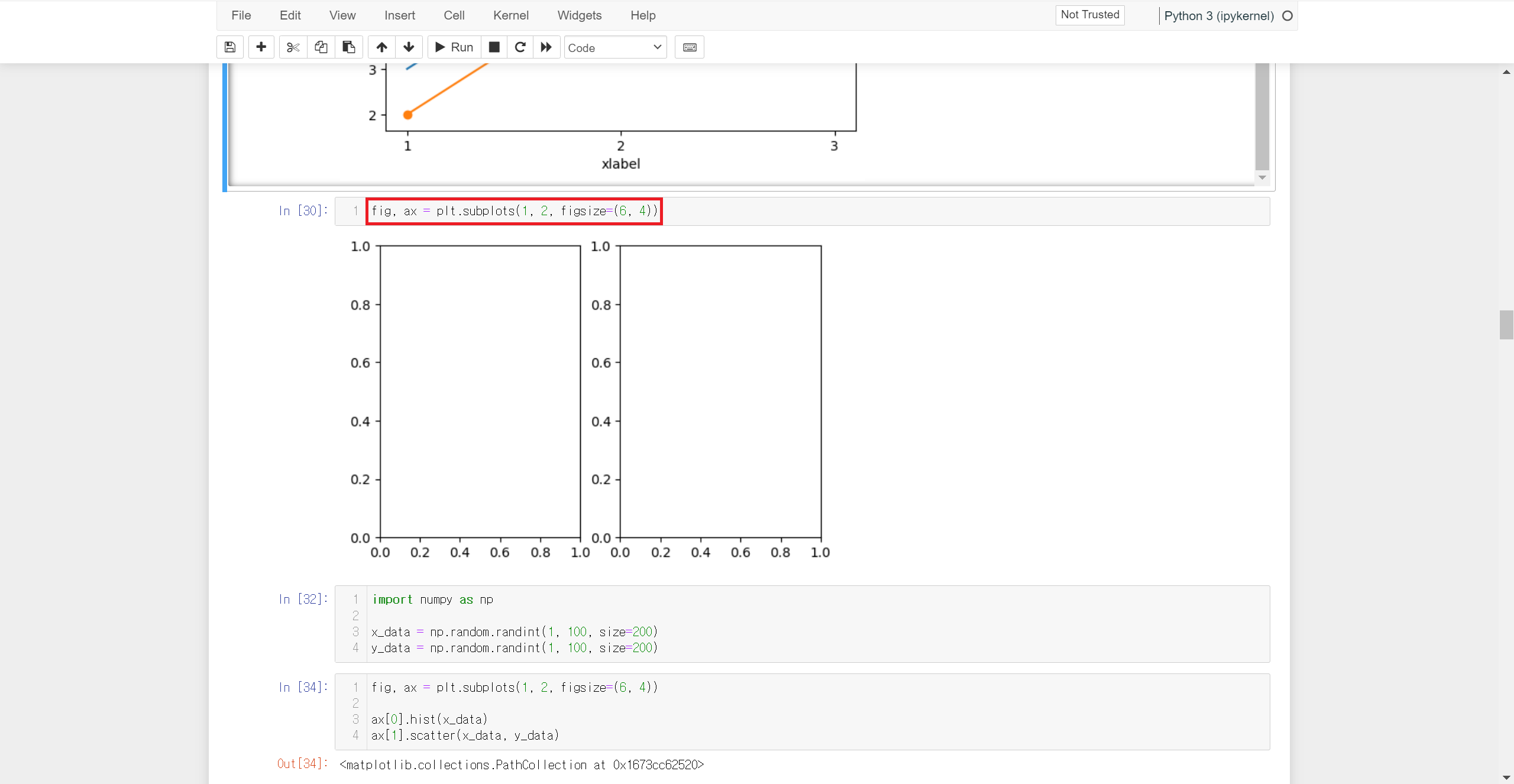Restart and run all fast-forward icon

coord(546,47)
